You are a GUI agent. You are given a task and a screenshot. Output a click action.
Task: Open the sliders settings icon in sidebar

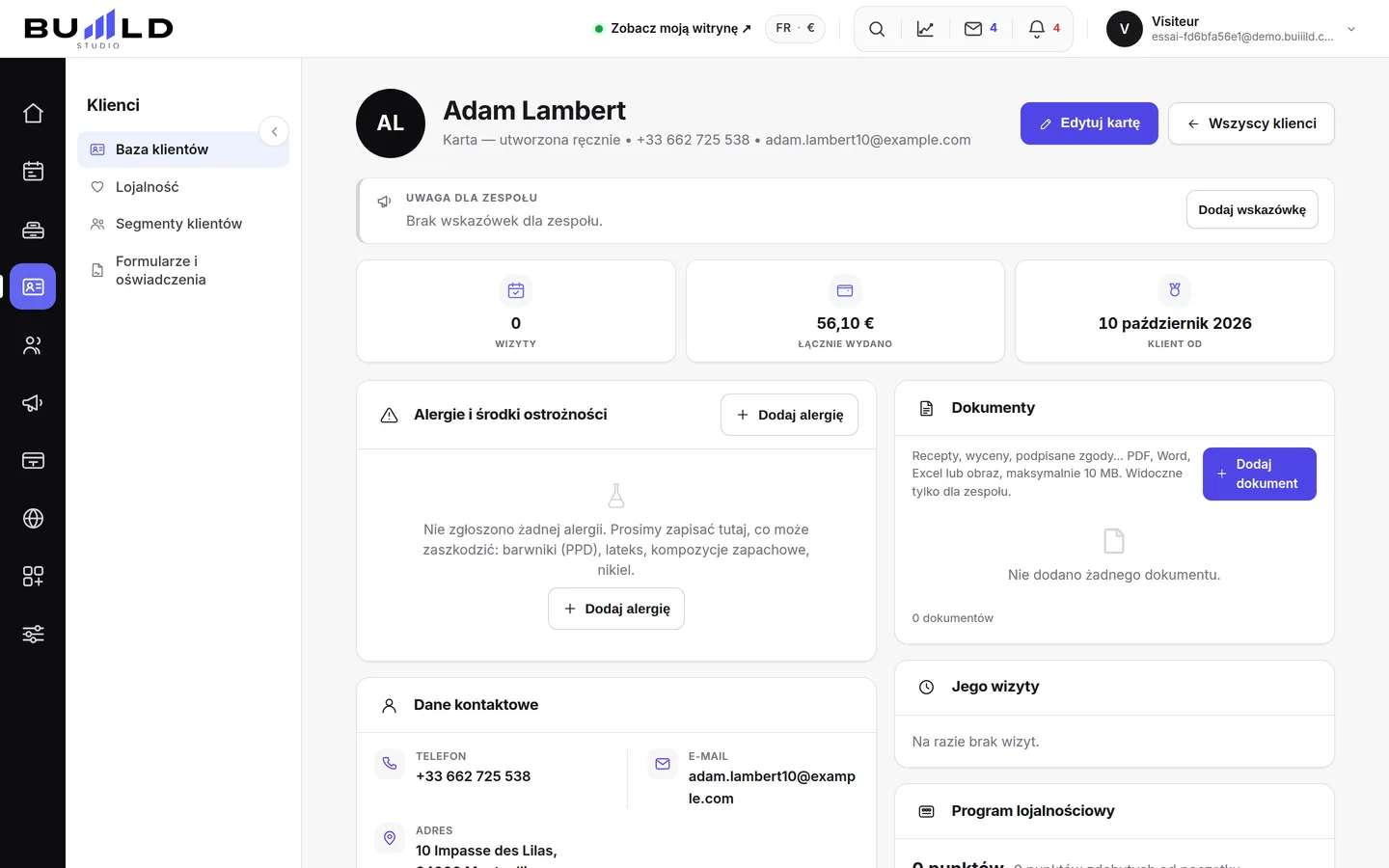pos(33,635)
